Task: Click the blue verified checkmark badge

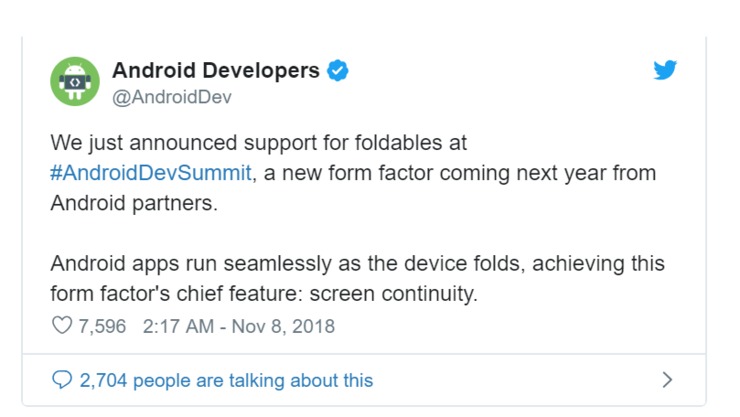Action: click(x=338, y=71)
